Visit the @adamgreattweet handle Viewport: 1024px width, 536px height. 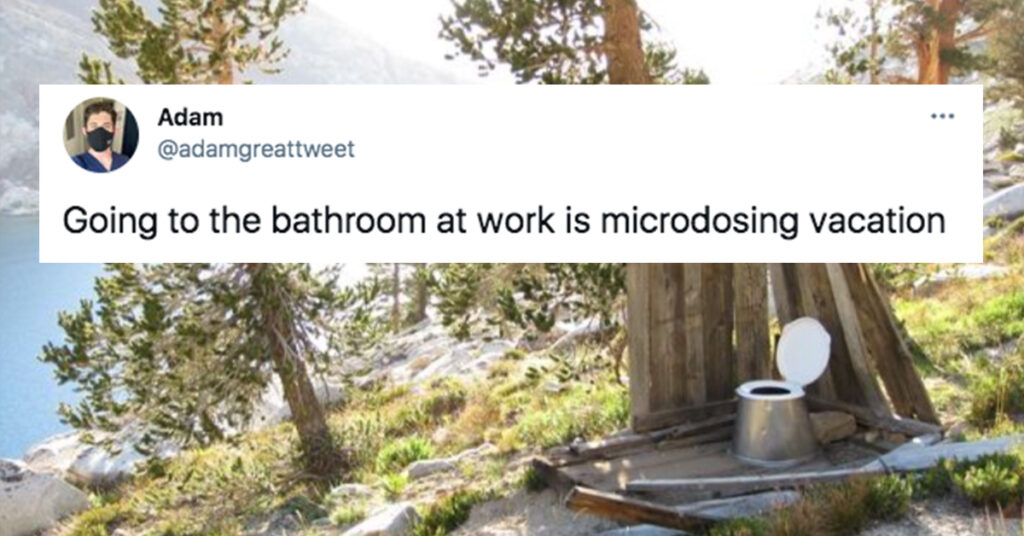click(256, 150)
